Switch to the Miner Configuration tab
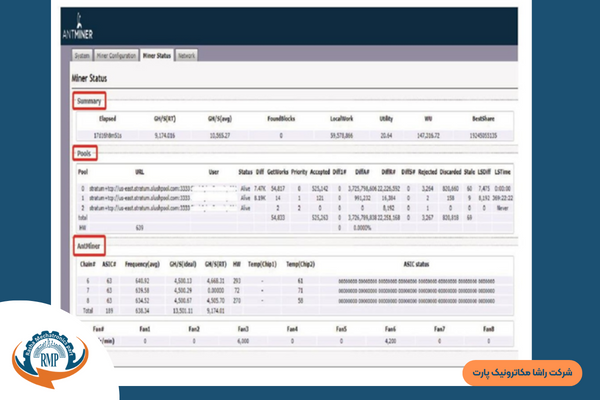Viewport: 600px width, 400px height. pyautogui.click(x=116, y=57)
